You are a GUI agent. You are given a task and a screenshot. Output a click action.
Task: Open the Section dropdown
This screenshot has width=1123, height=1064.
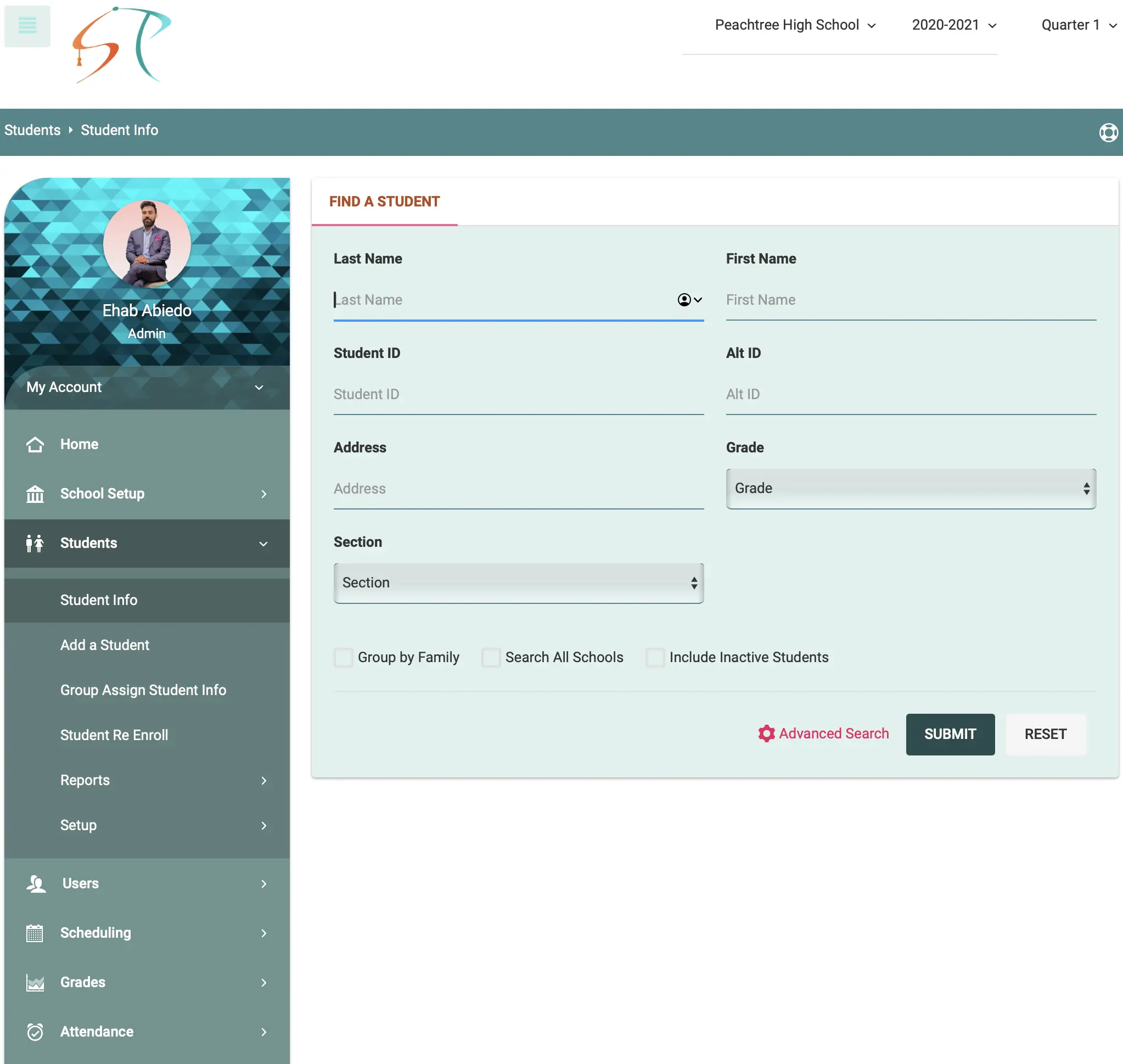coord(518,583)
